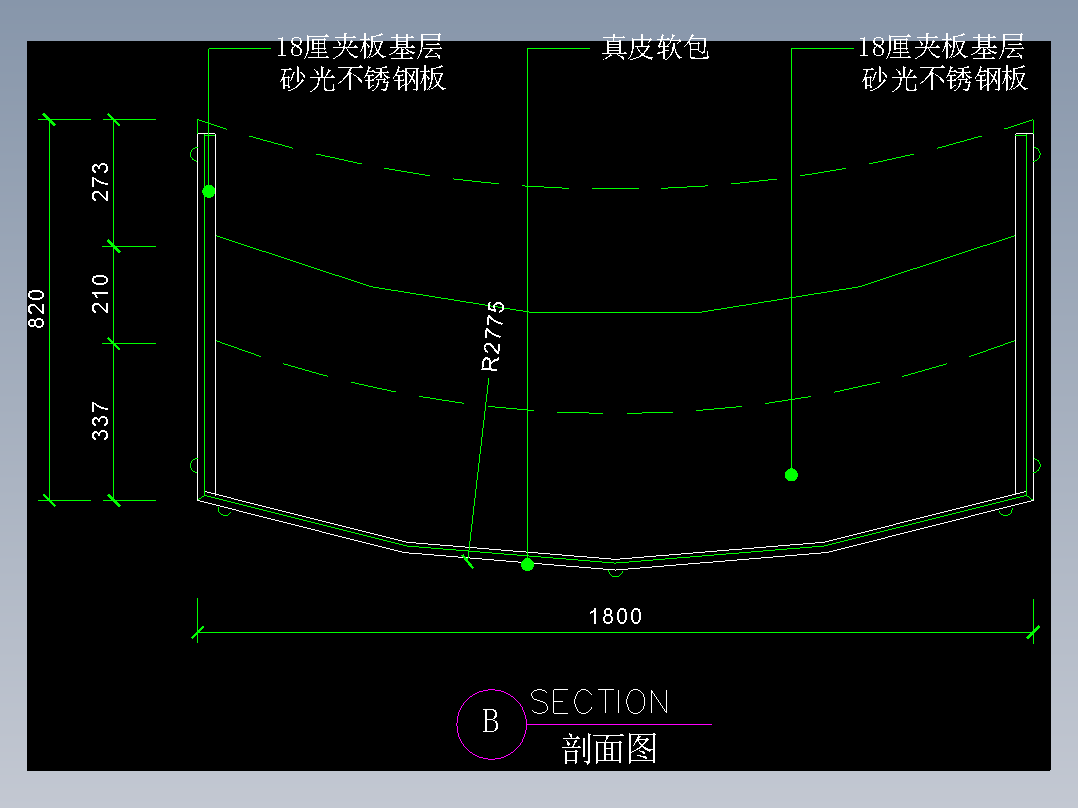
Task: Select the 337 dimension value
Action: (100, 422)
